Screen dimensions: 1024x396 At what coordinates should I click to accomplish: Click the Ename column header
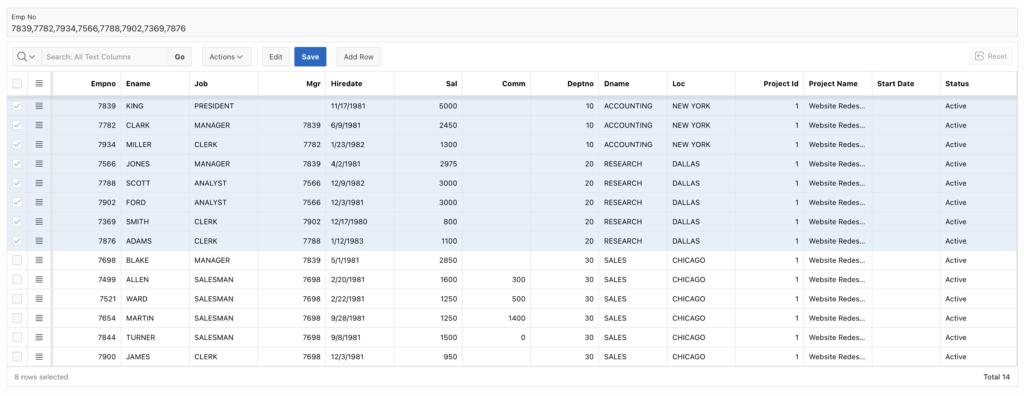(x=155, y=84)
